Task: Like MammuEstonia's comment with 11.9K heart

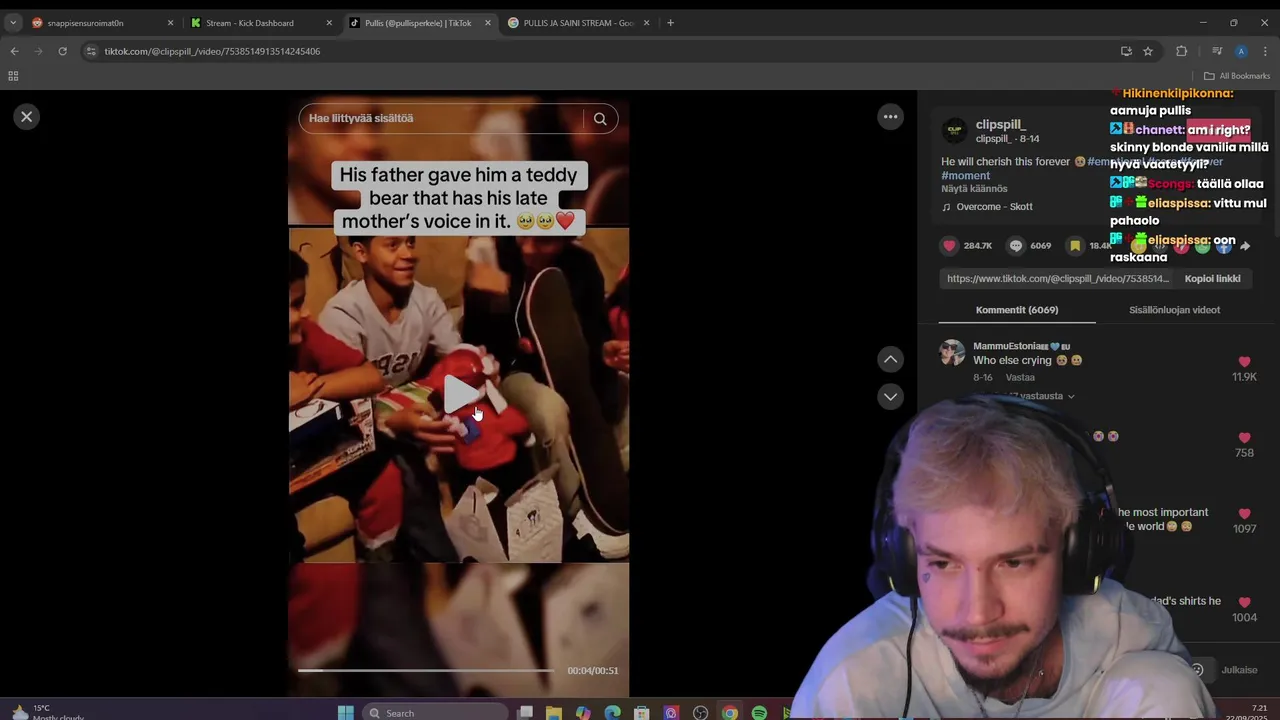Action: [x=1244, y=362]
